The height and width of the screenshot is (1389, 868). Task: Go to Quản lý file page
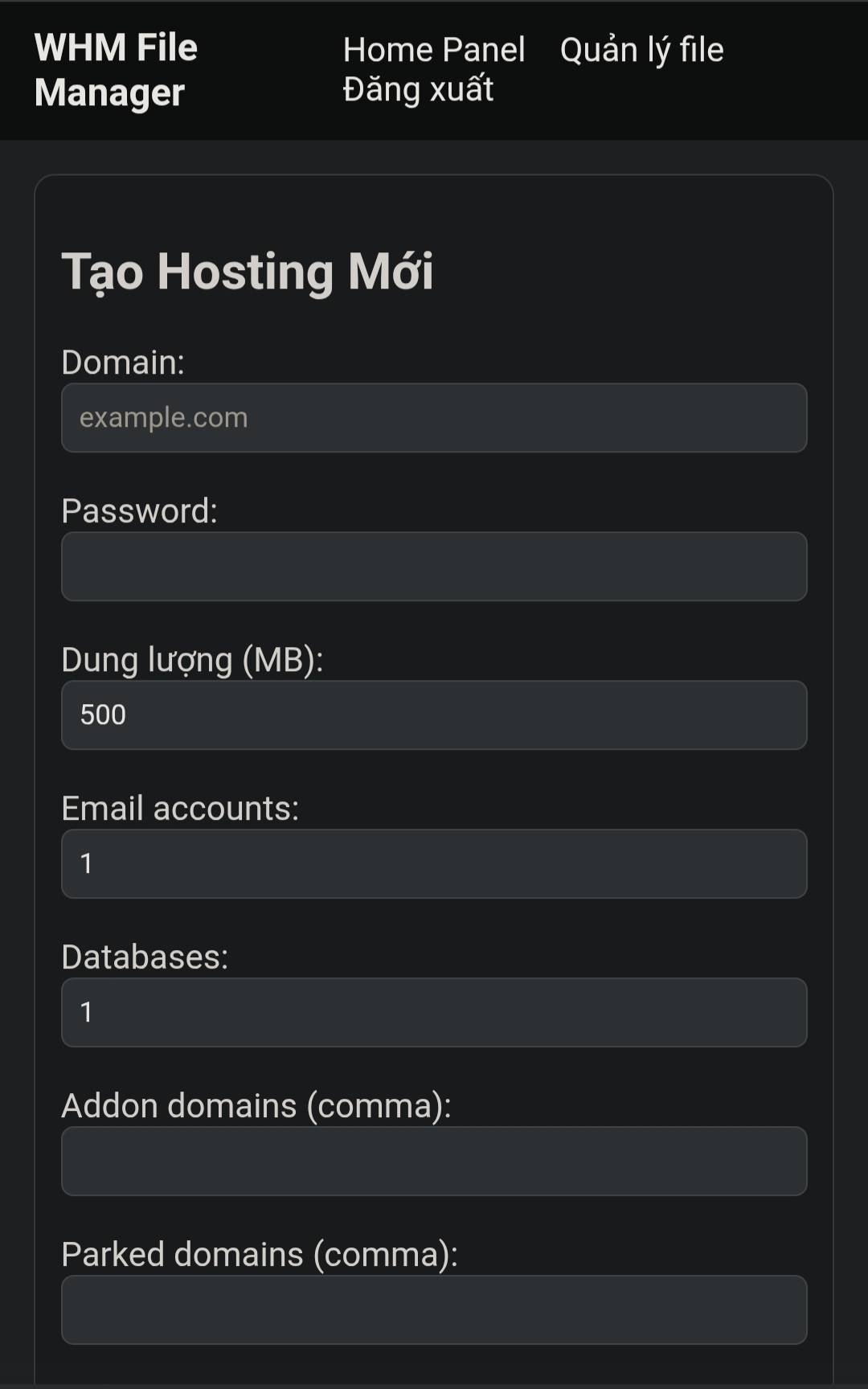[x=641, y=50]
